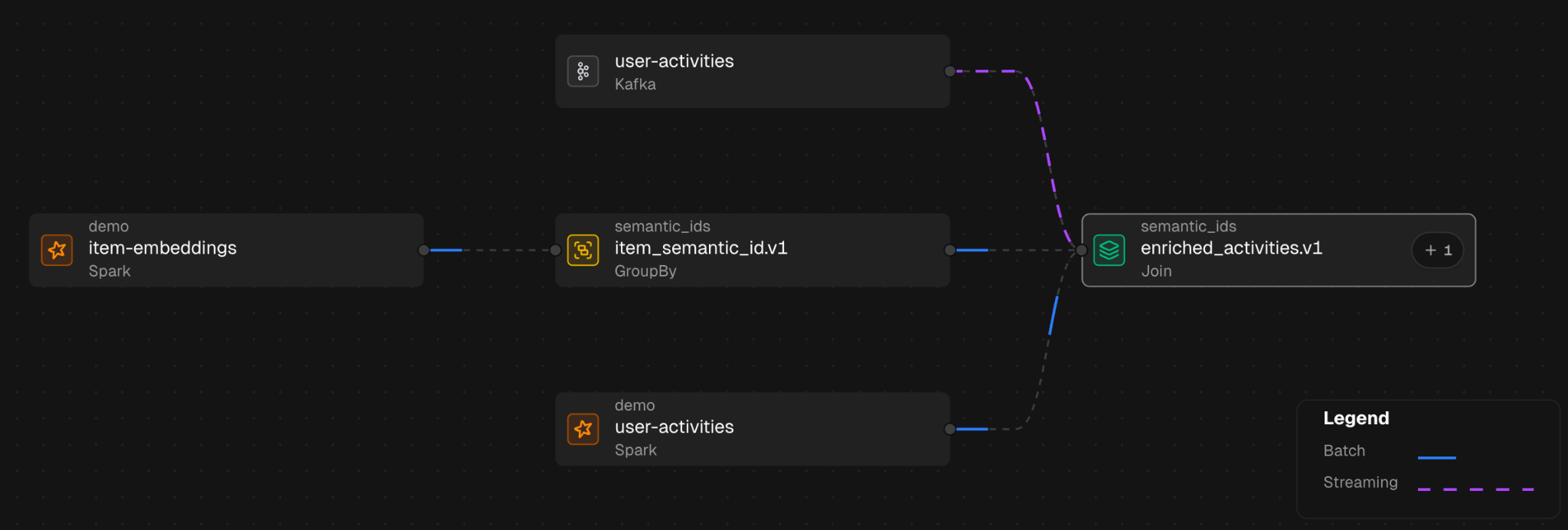Click the output port of the item_semantic_id.v1 node
The height and width of the screenshot is (530, 1568).
pyautogui.click(x=950, y=250)
